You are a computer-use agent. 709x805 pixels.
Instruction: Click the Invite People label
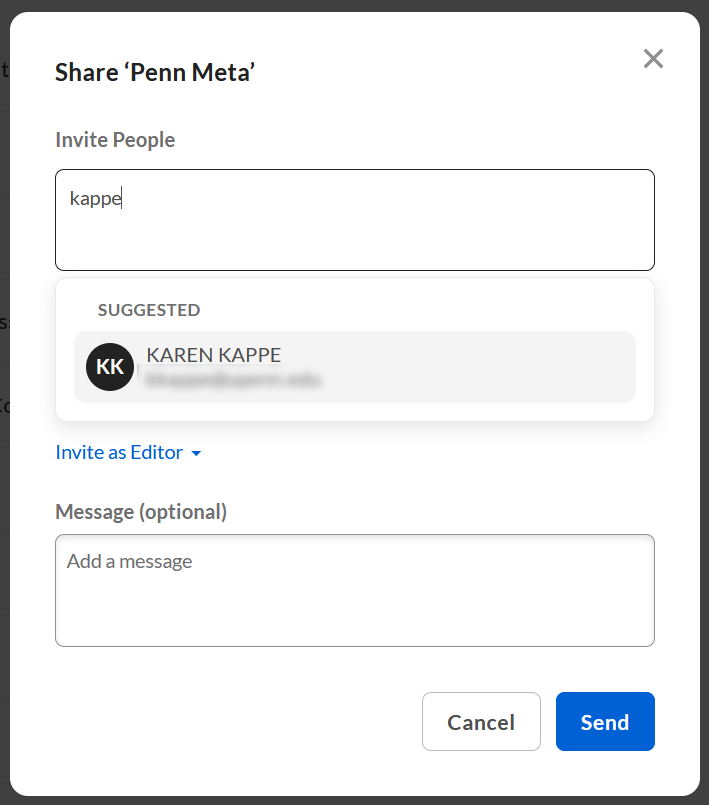pos(115,140)
